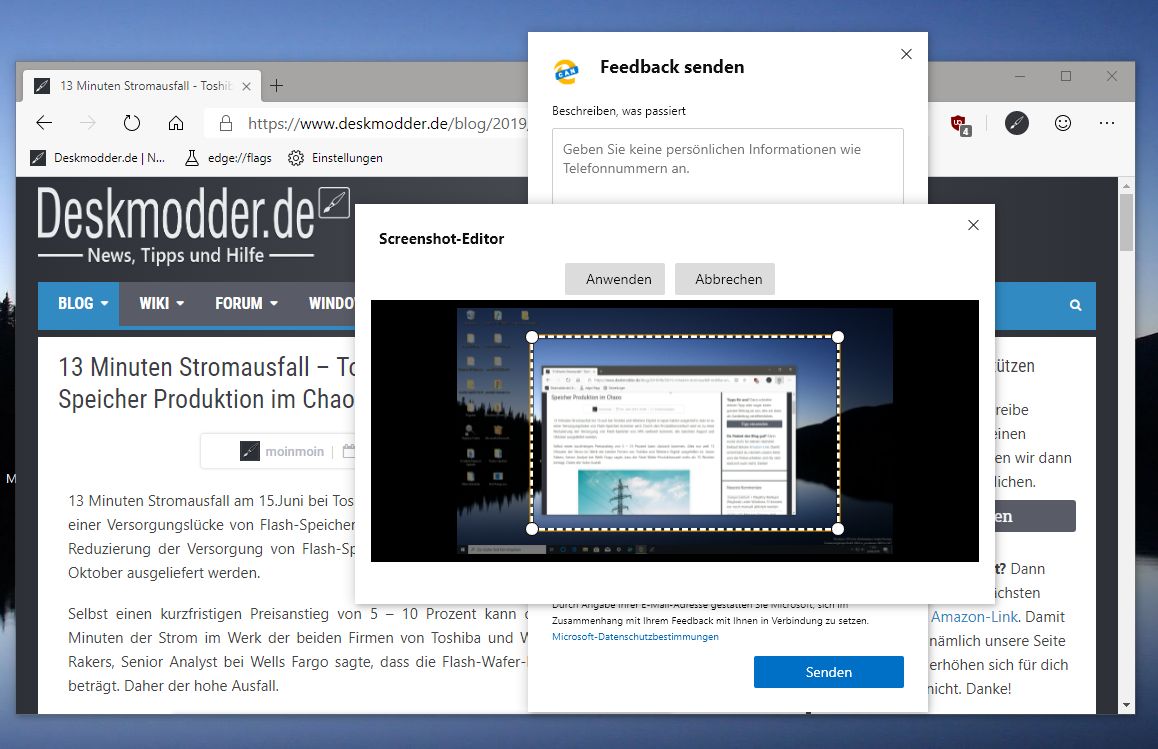The width and height of the screenshot is (1158, 749).
Task: Open the Deskmodder.de bookmark
Action: (97, 157)
